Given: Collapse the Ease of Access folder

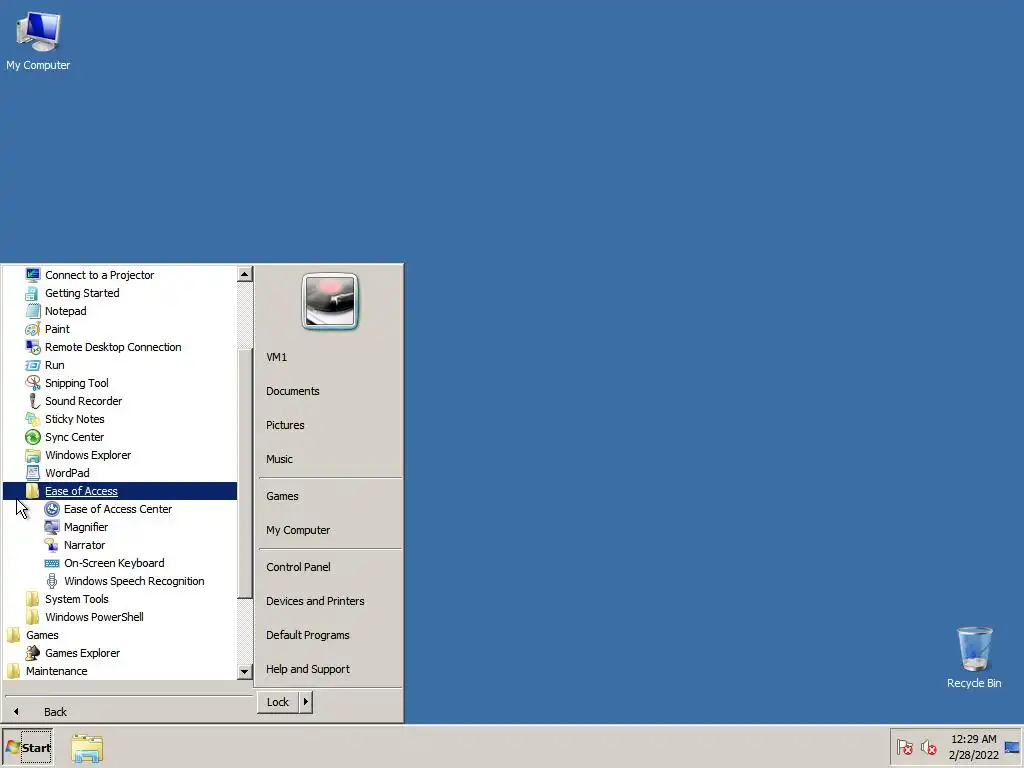Looking at the screenshot, I should (120, 491).
